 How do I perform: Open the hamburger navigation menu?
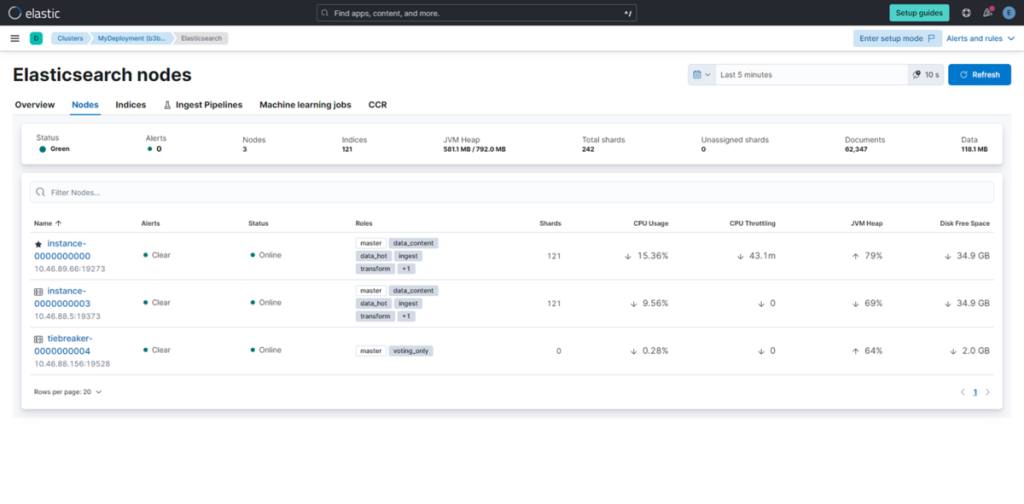click(x=14, y=38)
